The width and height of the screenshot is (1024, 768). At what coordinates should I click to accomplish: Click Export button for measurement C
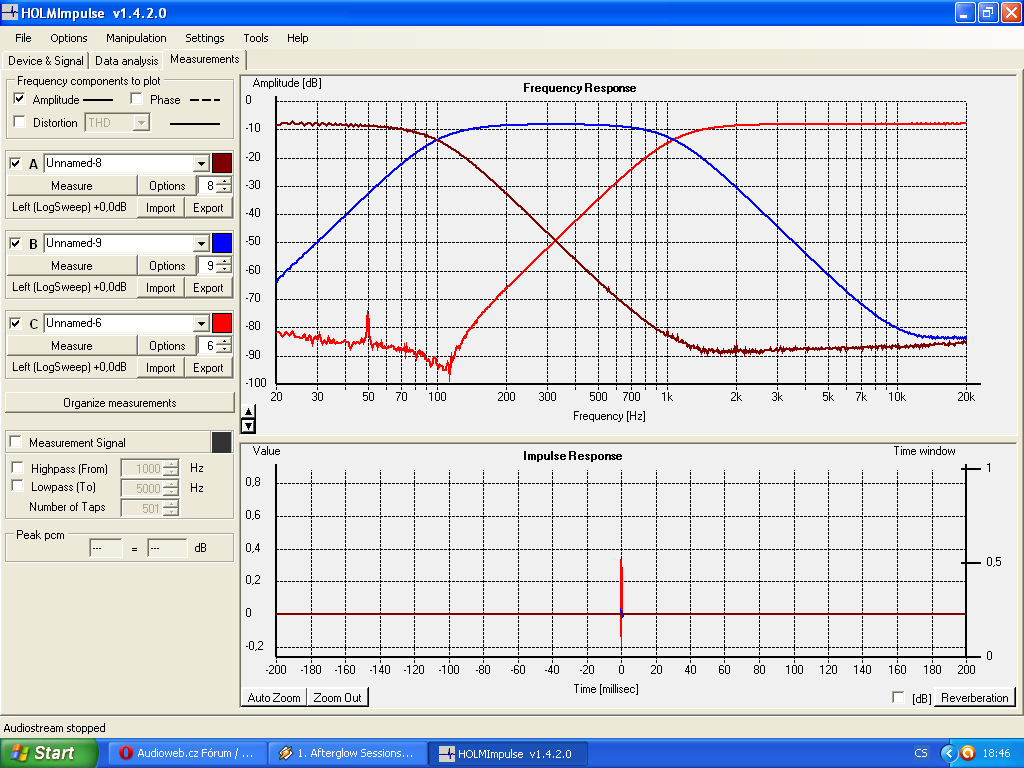coord(208,368)
